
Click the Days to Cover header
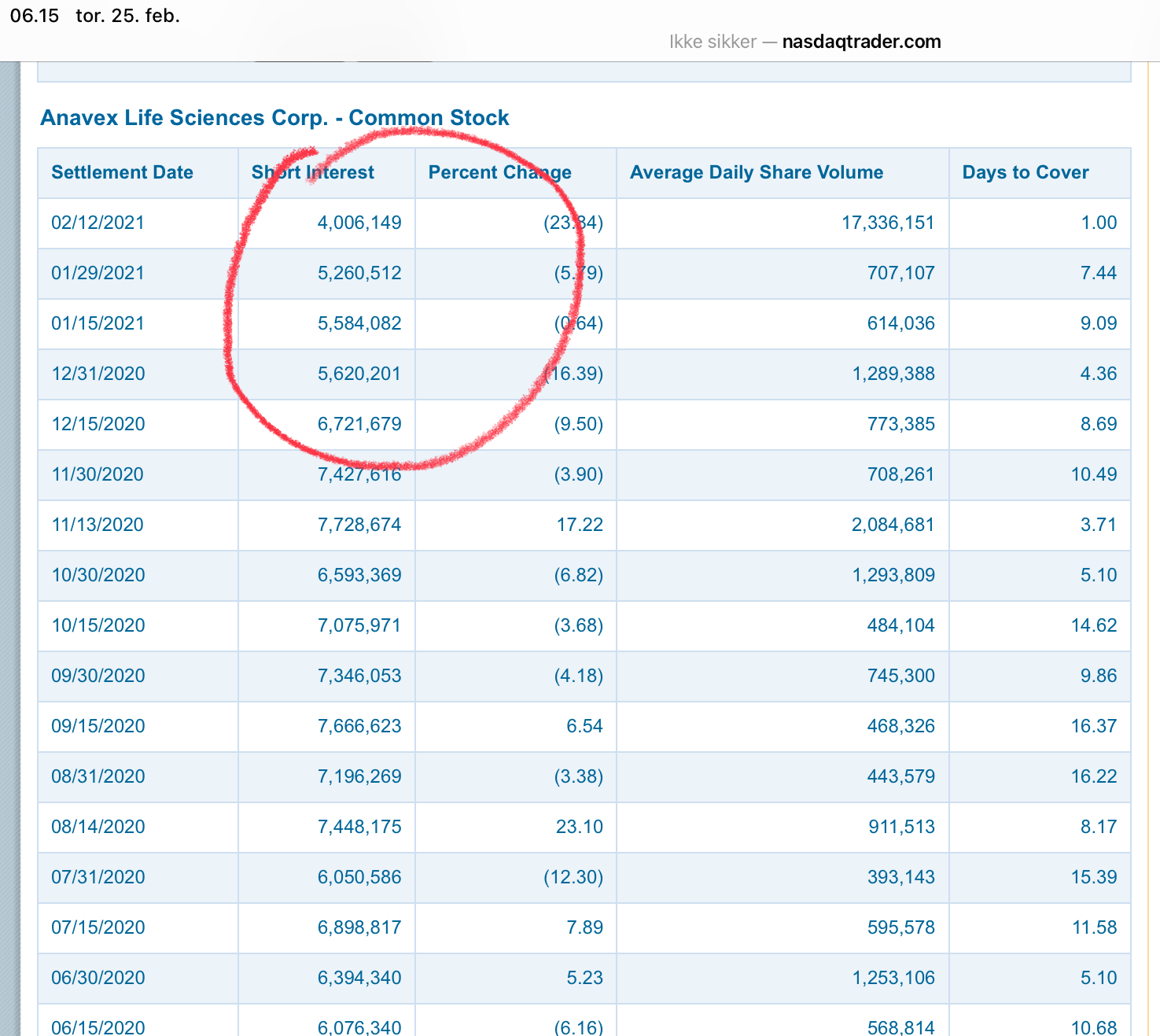pos(1025,172)
